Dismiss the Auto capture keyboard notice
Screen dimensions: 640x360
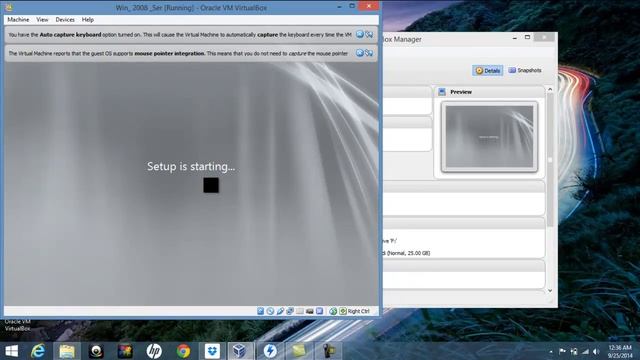(360, 34)
